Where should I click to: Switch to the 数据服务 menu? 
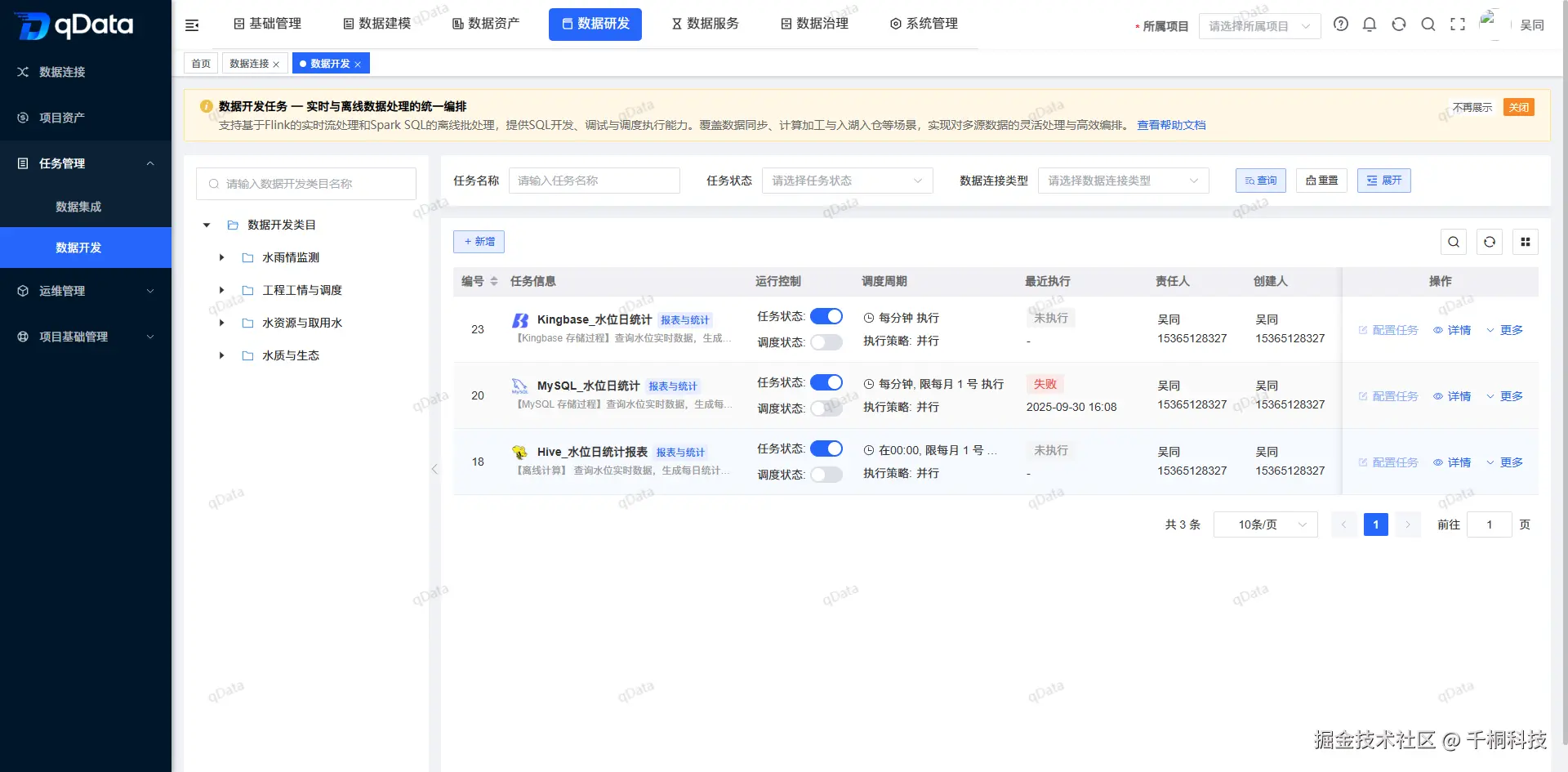click(705, 24)
